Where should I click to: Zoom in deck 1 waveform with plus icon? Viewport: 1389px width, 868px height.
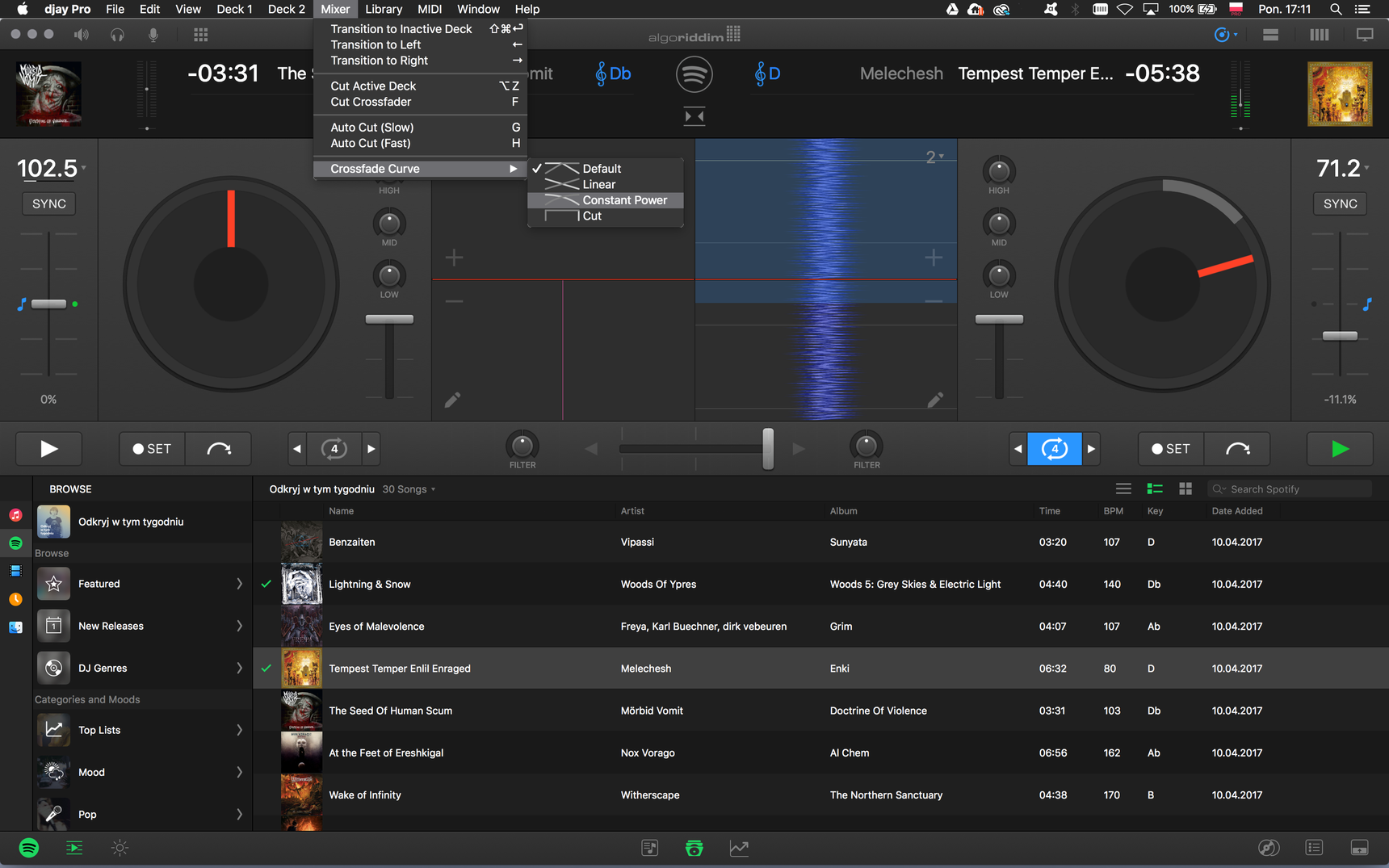pos(454,258)
